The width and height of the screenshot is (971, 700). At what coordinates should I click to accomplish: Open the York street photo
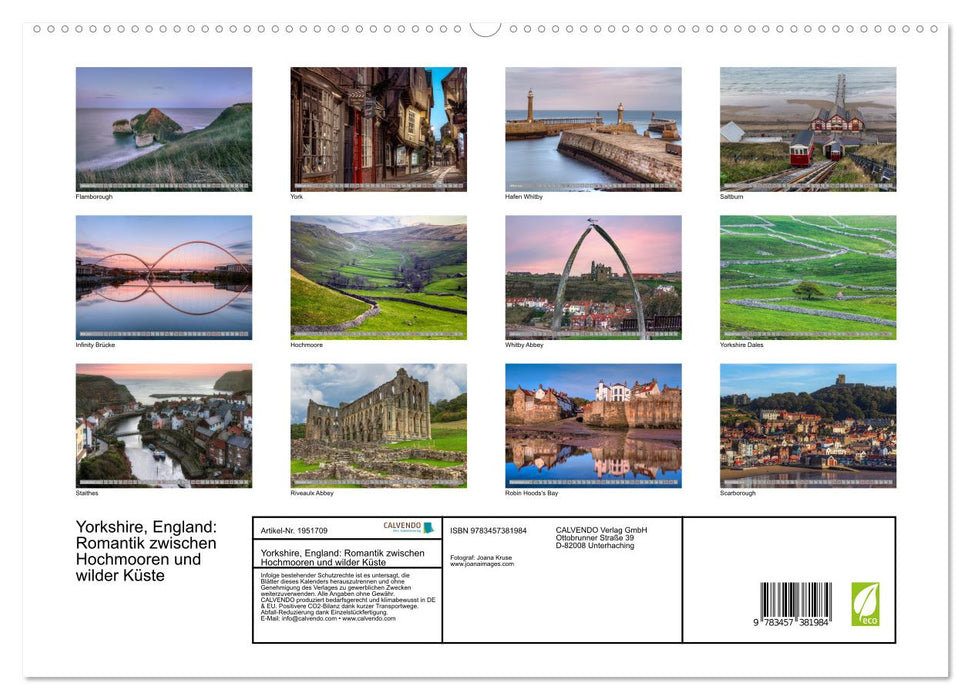pos(378,128)
